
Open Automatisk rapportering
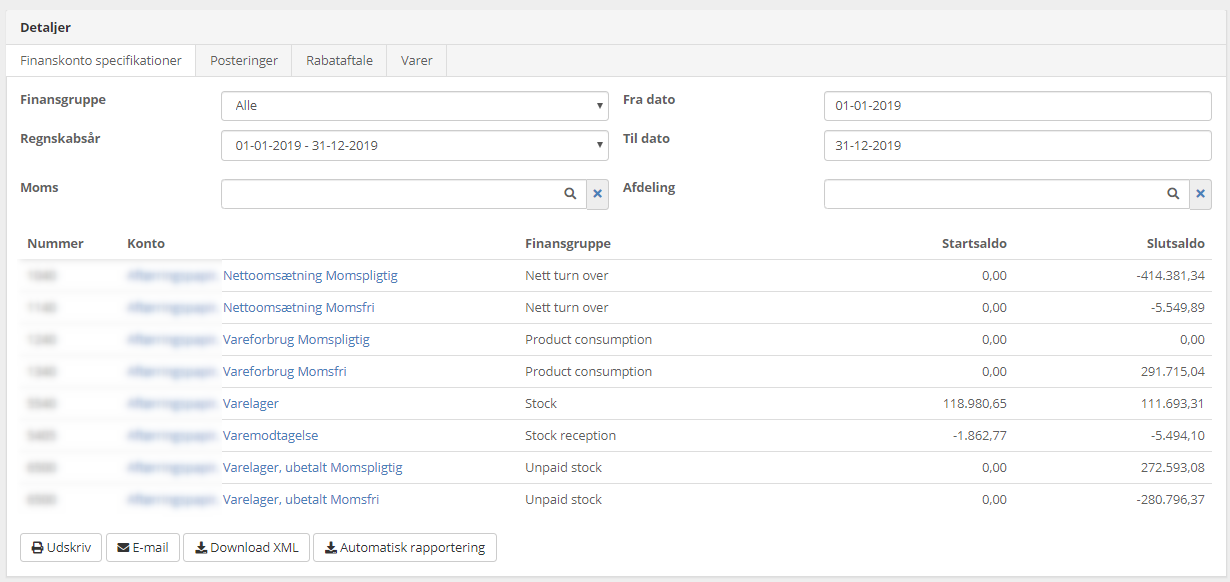[404, 548]
